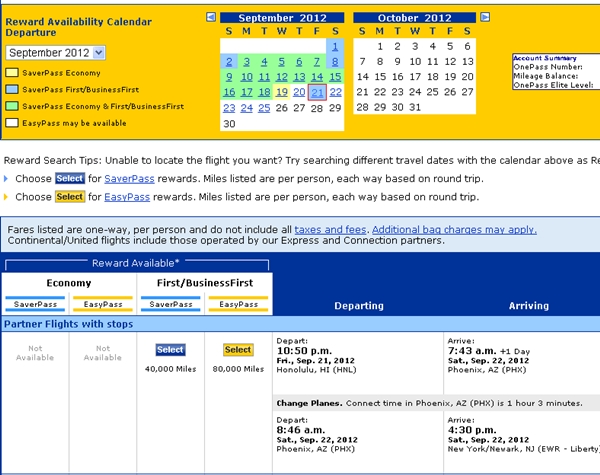Select September 20 in the calendar
Image resolution: width=600 pixels, height=475 pixels.
click(x=299, y=92)
